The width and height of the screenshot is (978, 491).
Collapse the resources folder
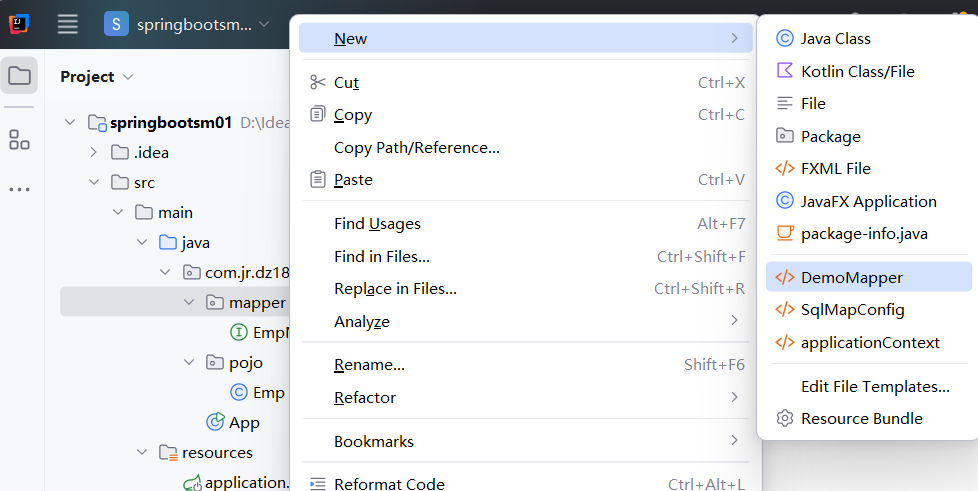pyautogui.click(x=142, y=452)
